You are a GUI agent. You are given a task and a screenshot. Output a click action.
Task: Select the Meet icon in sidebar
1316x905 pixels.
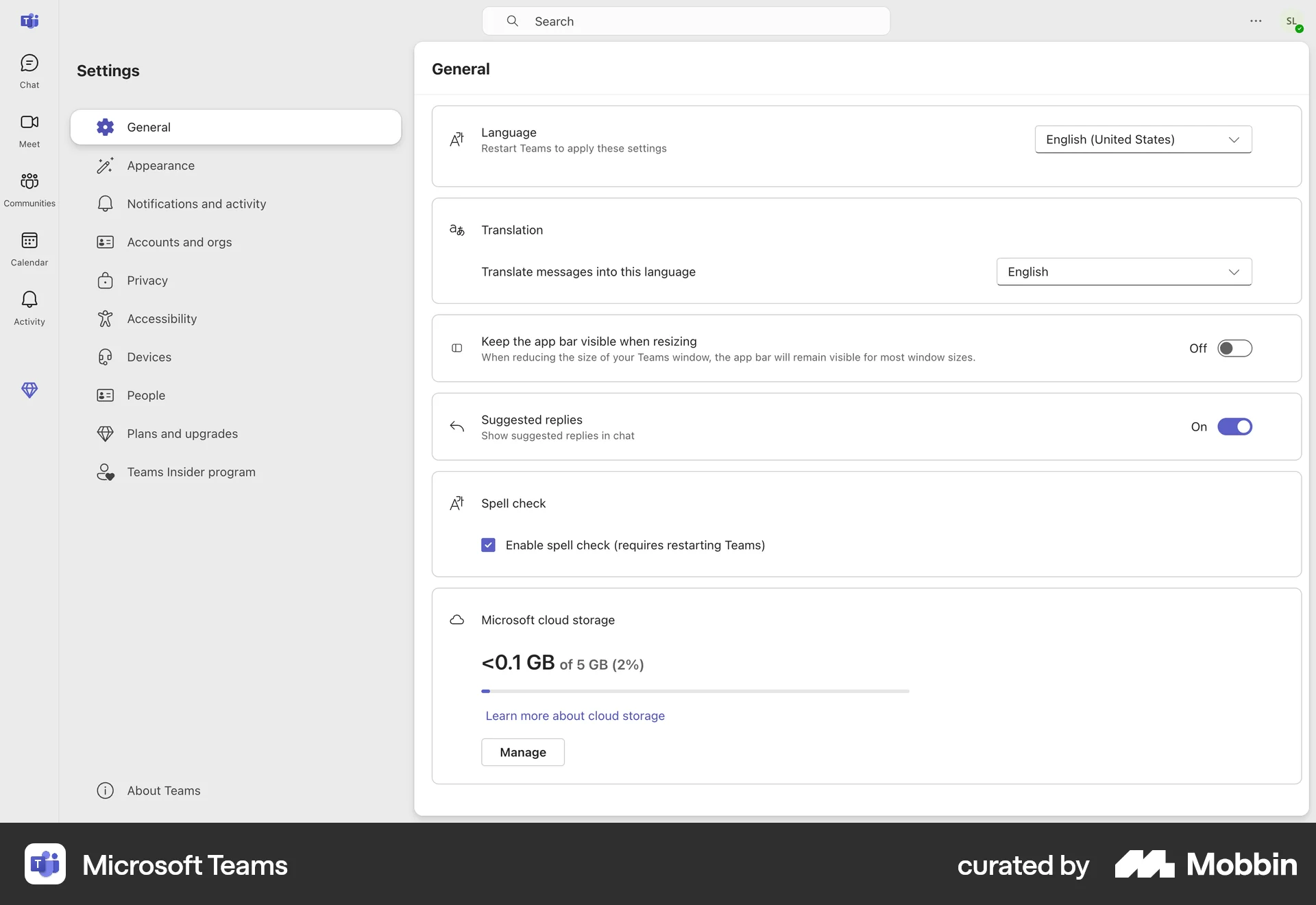[29, 130]
